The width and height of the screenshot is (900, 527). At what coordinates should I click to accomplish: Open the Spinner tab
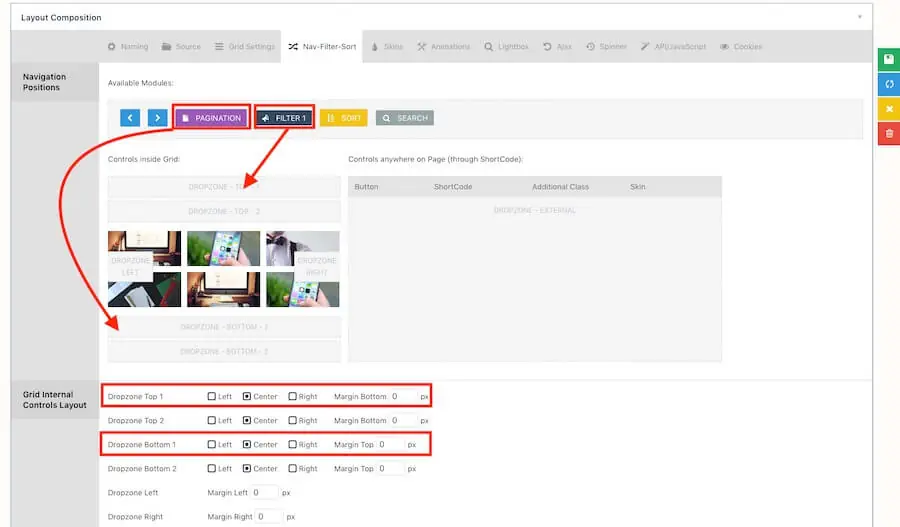[x=606, y=46]
